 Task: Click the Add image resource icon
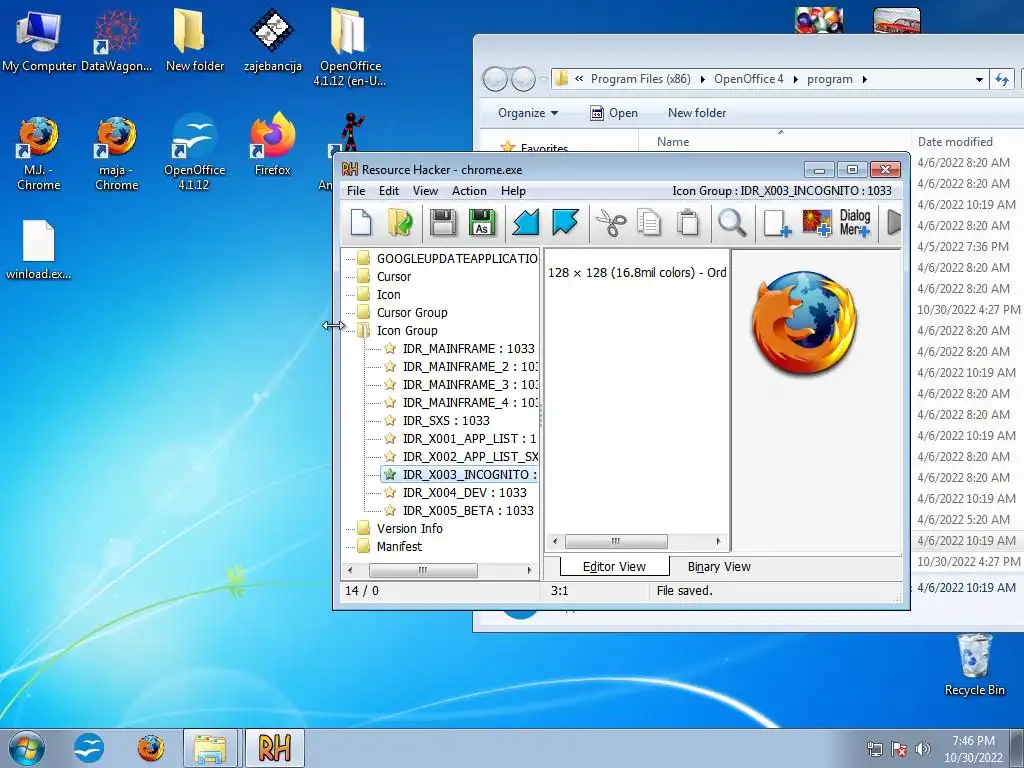click(x=816, y=222)
